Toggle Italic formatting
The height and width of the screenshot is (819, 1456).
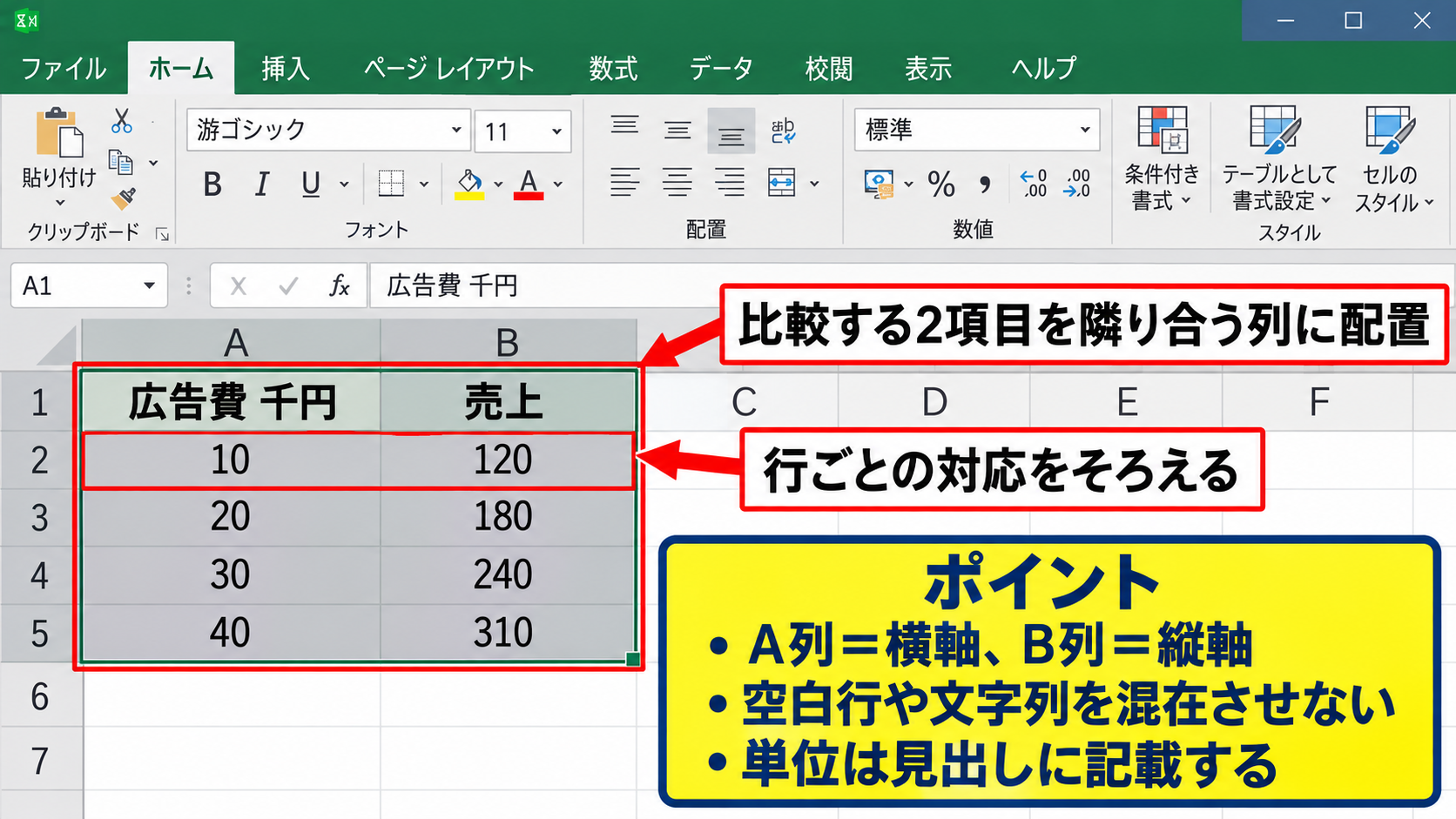(261, 185)
